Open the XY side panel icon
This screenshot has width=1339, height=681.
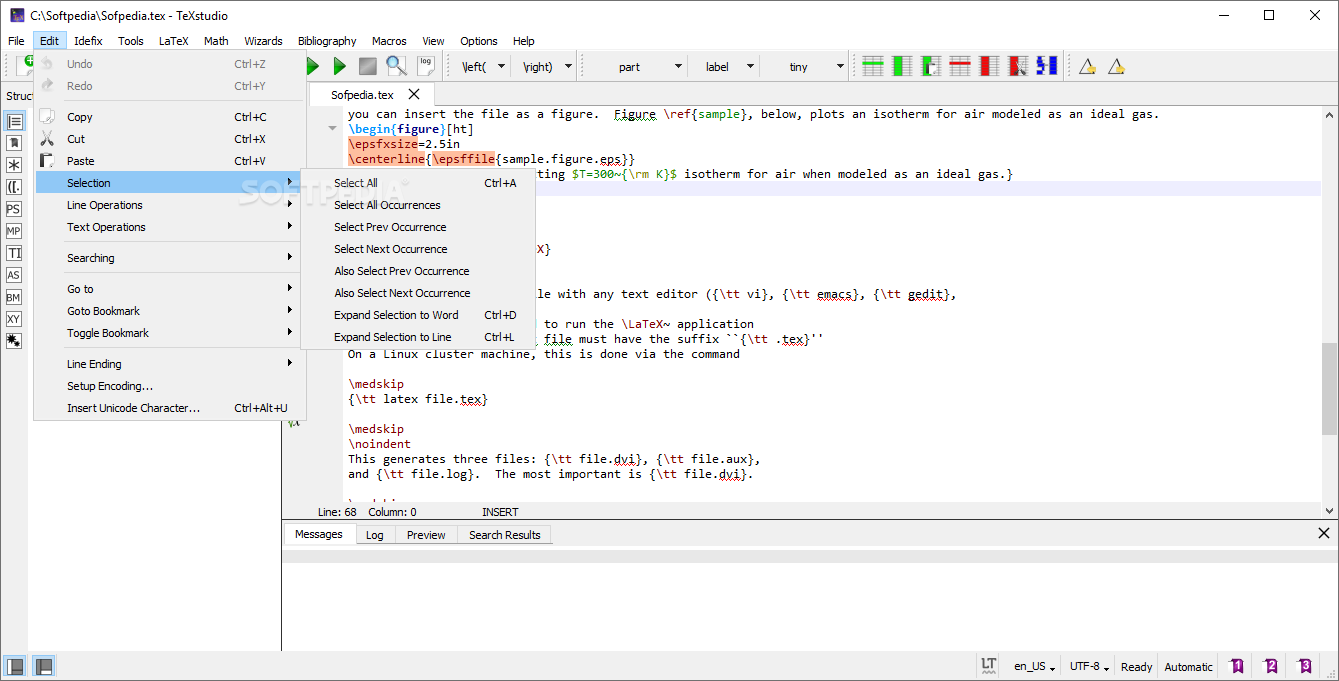14,319
